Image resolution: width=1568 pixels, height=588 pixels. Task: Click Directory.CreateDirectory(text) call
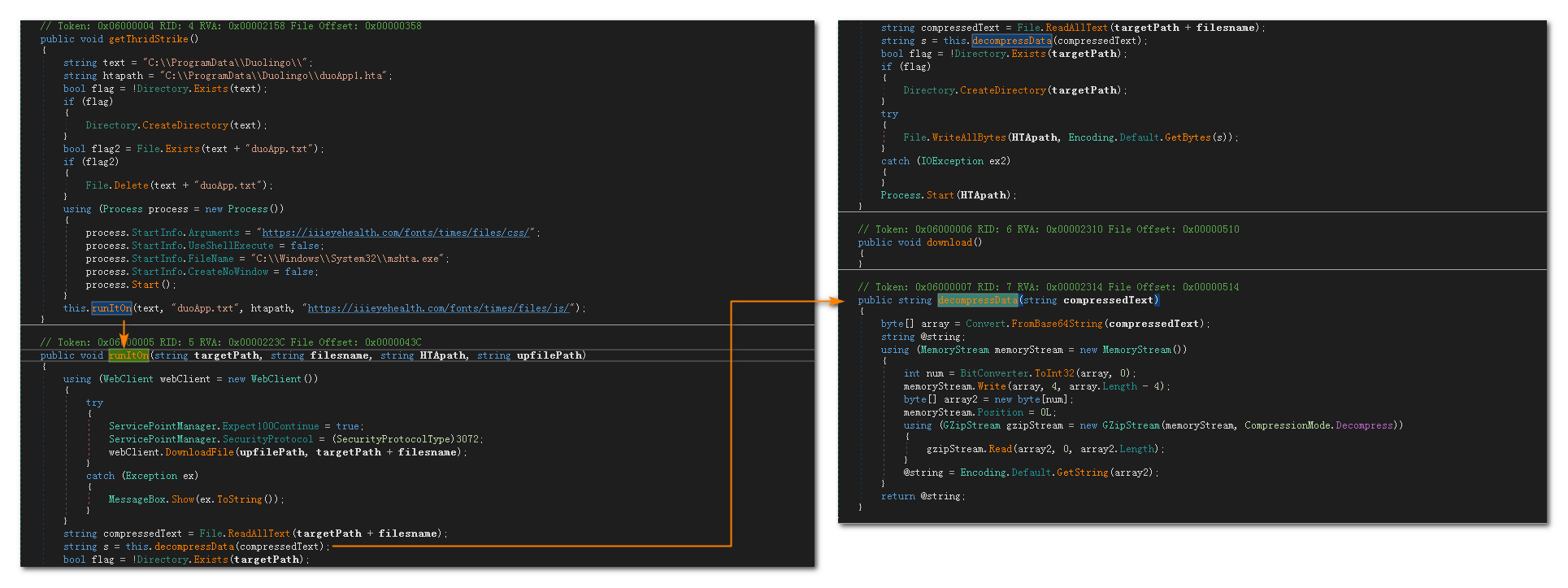175,125
